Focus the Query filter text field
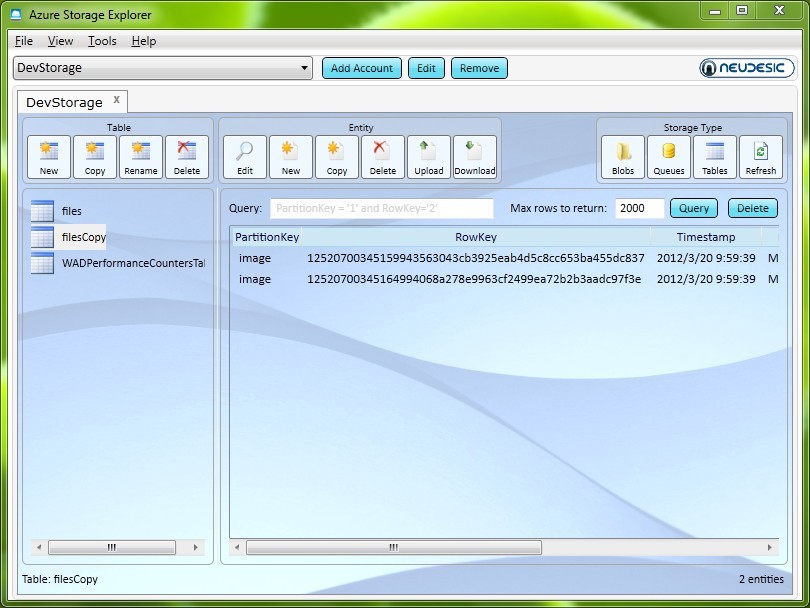The image size is (810, 608). point(382,208)
